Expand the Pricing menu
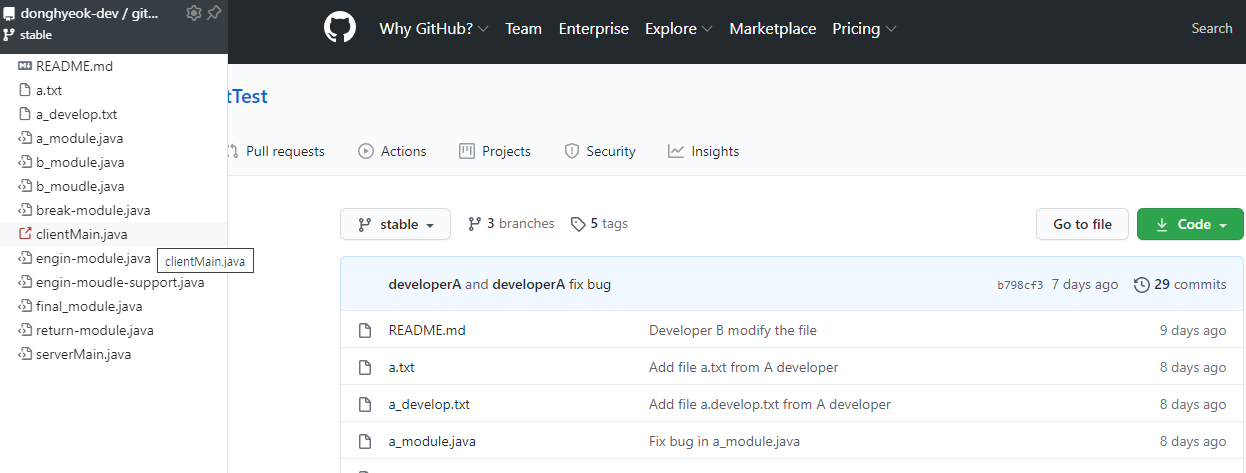Viewport: 1246px width, 473px height. 864,29
